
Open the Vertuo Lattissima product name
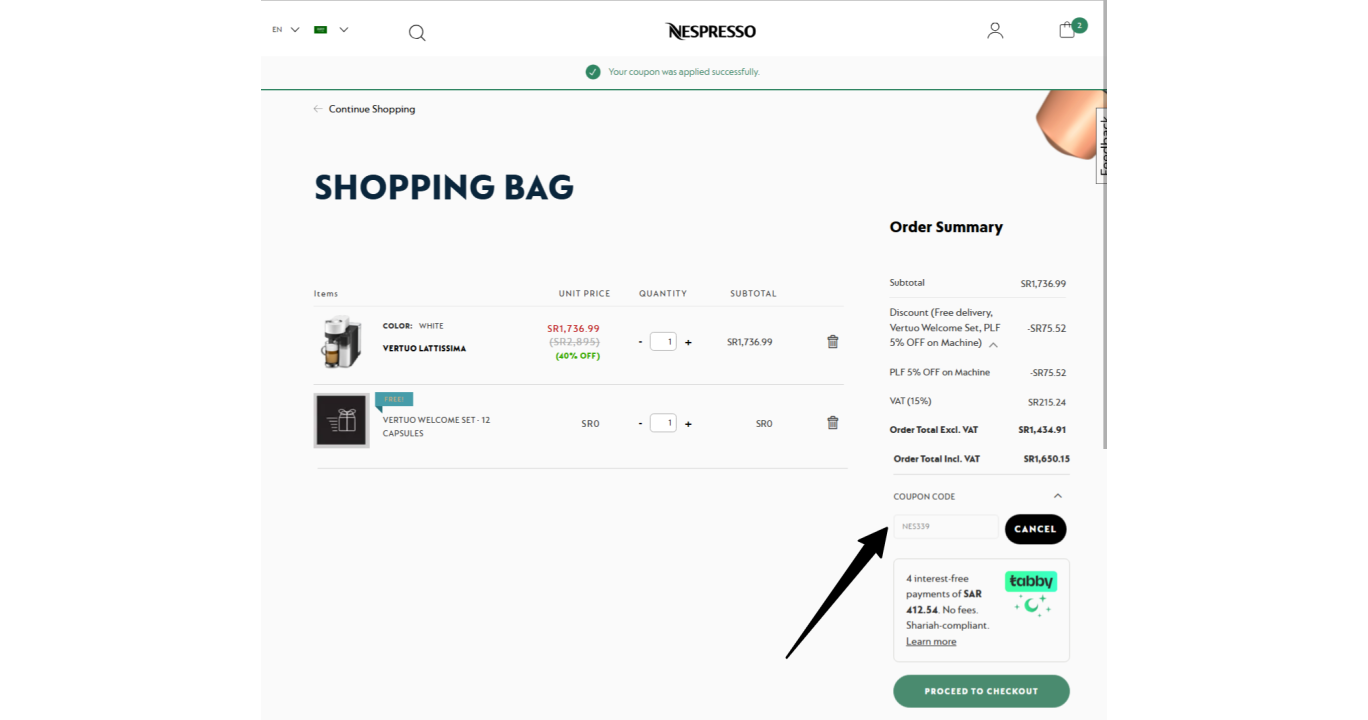[424, 349]
